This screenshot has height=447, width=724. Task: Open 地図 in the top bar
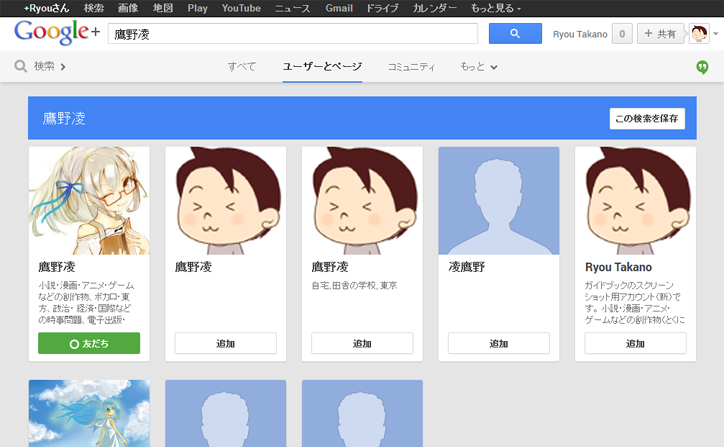tap(163, 8)
